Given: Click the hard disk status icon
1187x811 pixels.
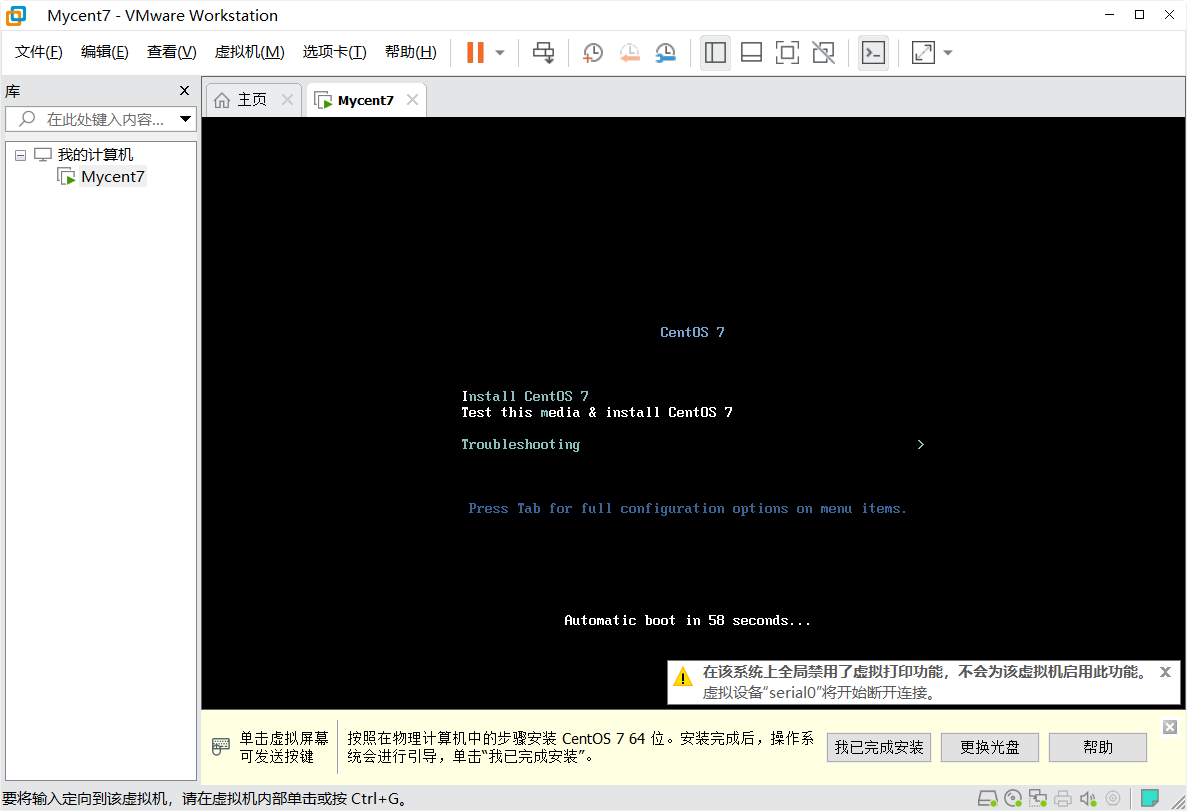Looking at the screenshot, I should click(988, 798).
